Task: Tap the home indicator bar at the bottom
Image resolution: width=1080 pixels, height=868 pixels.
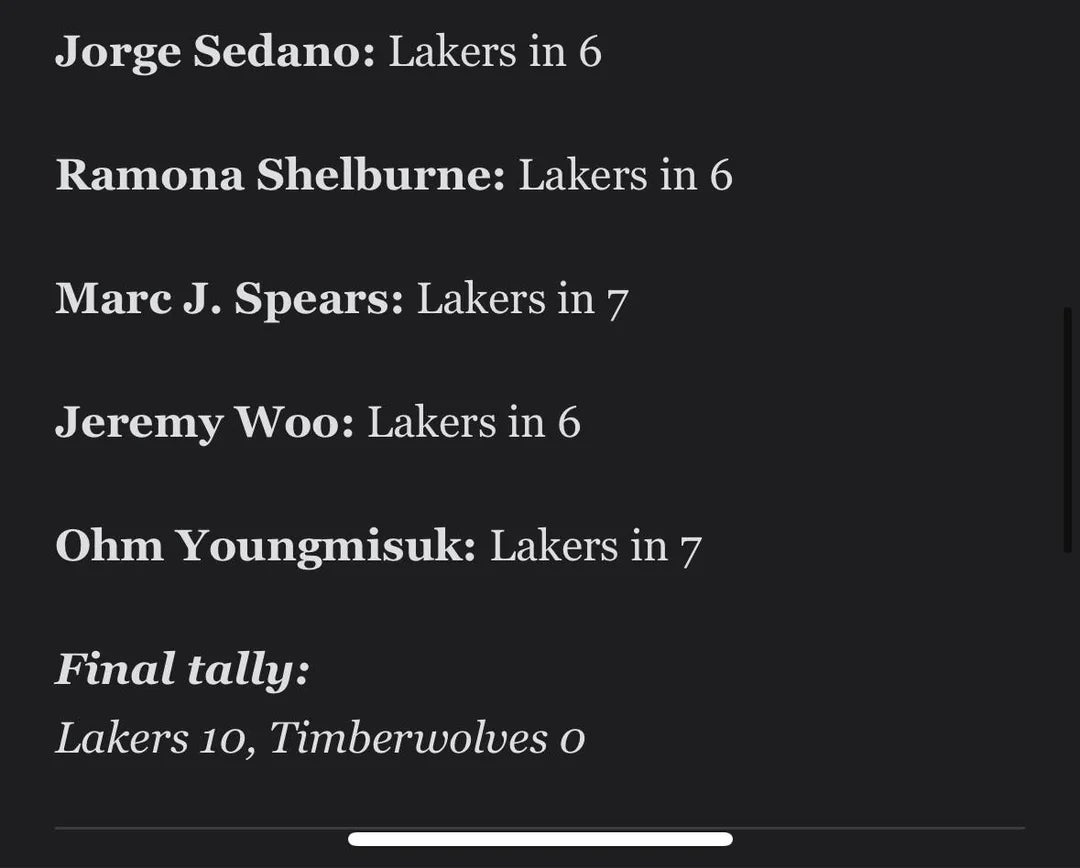Action: click(540, 839)
